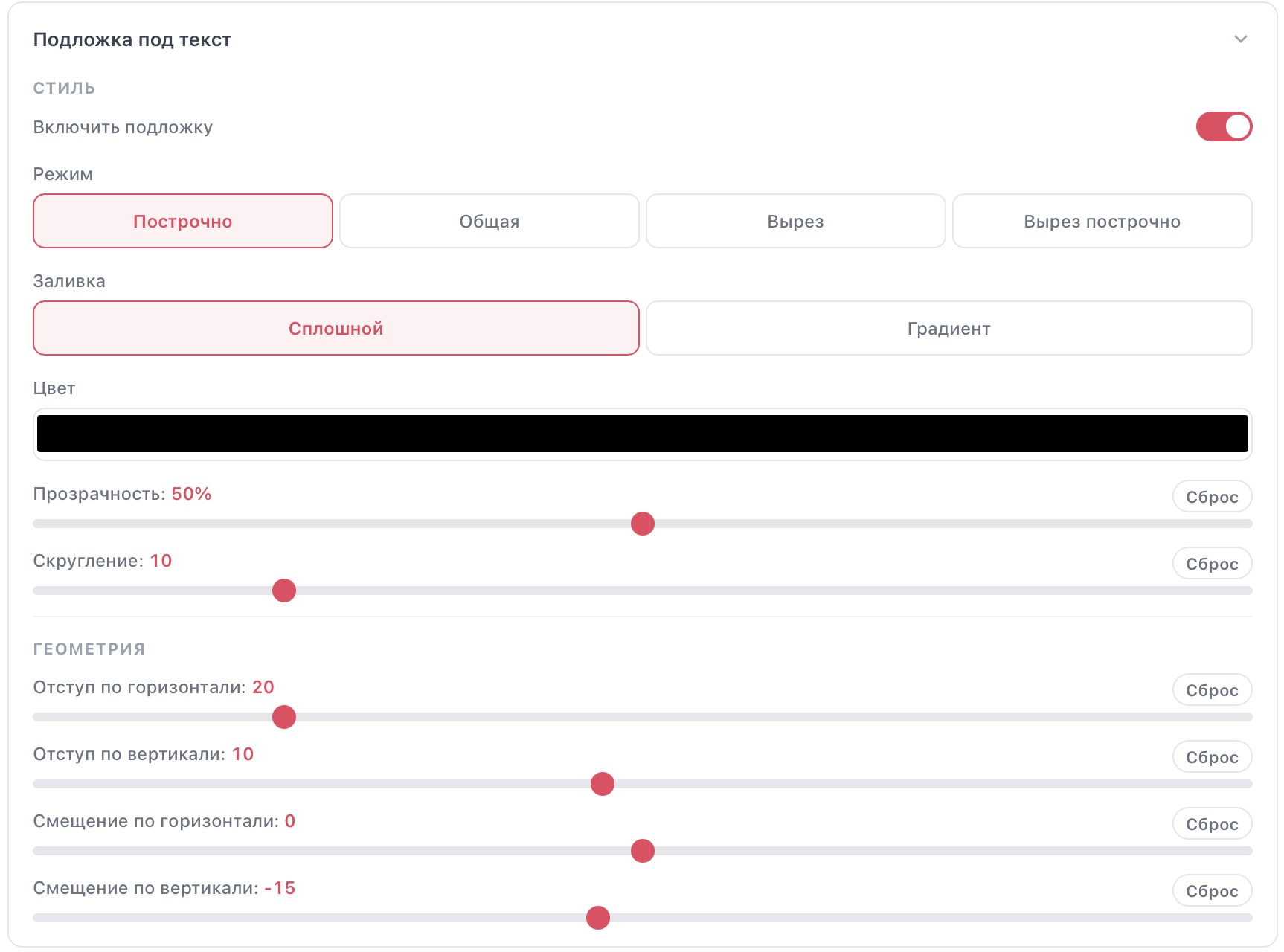Viewport: 1284px width, 952px height.
Task: Reset Отступ по горизонтали
Action: coord(1212,690)
